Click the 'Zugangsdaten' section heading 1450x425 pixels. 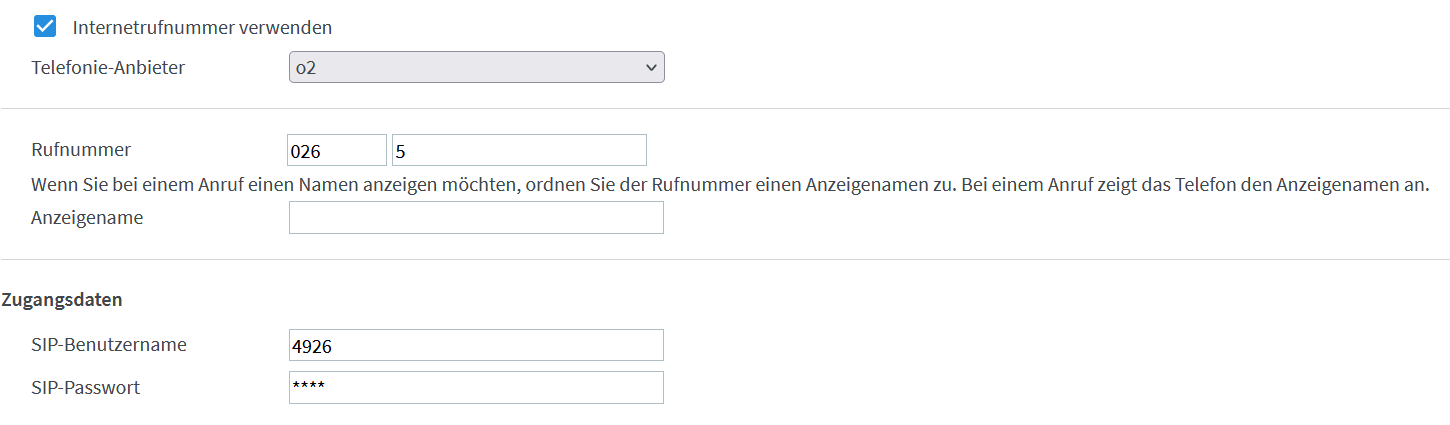(x=63, y=299)
